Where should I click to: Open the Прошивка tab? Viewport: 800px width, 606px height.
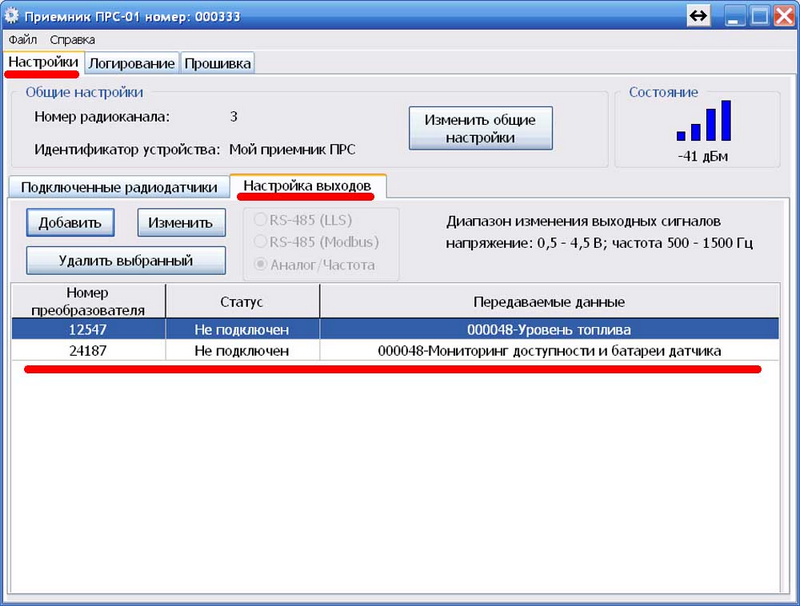[x=217, y=63]
